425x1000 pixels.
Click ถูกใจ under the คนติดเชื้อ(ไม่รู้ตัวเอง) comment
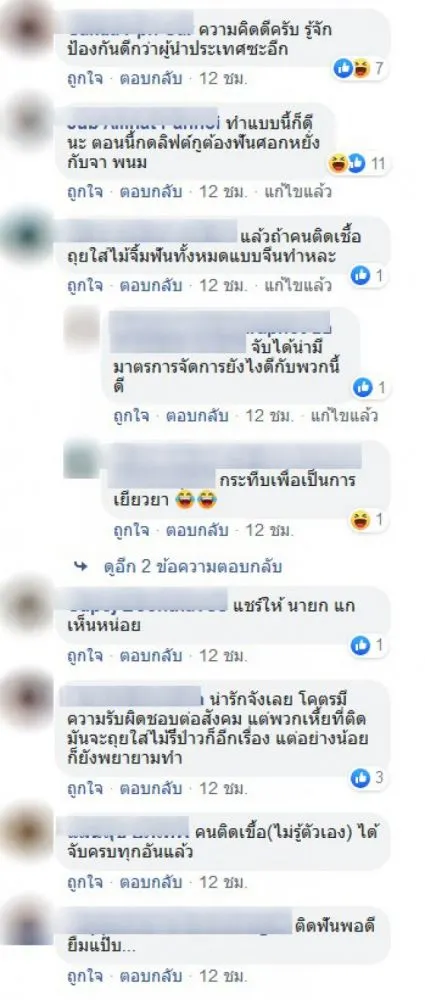tap(85, 883)
